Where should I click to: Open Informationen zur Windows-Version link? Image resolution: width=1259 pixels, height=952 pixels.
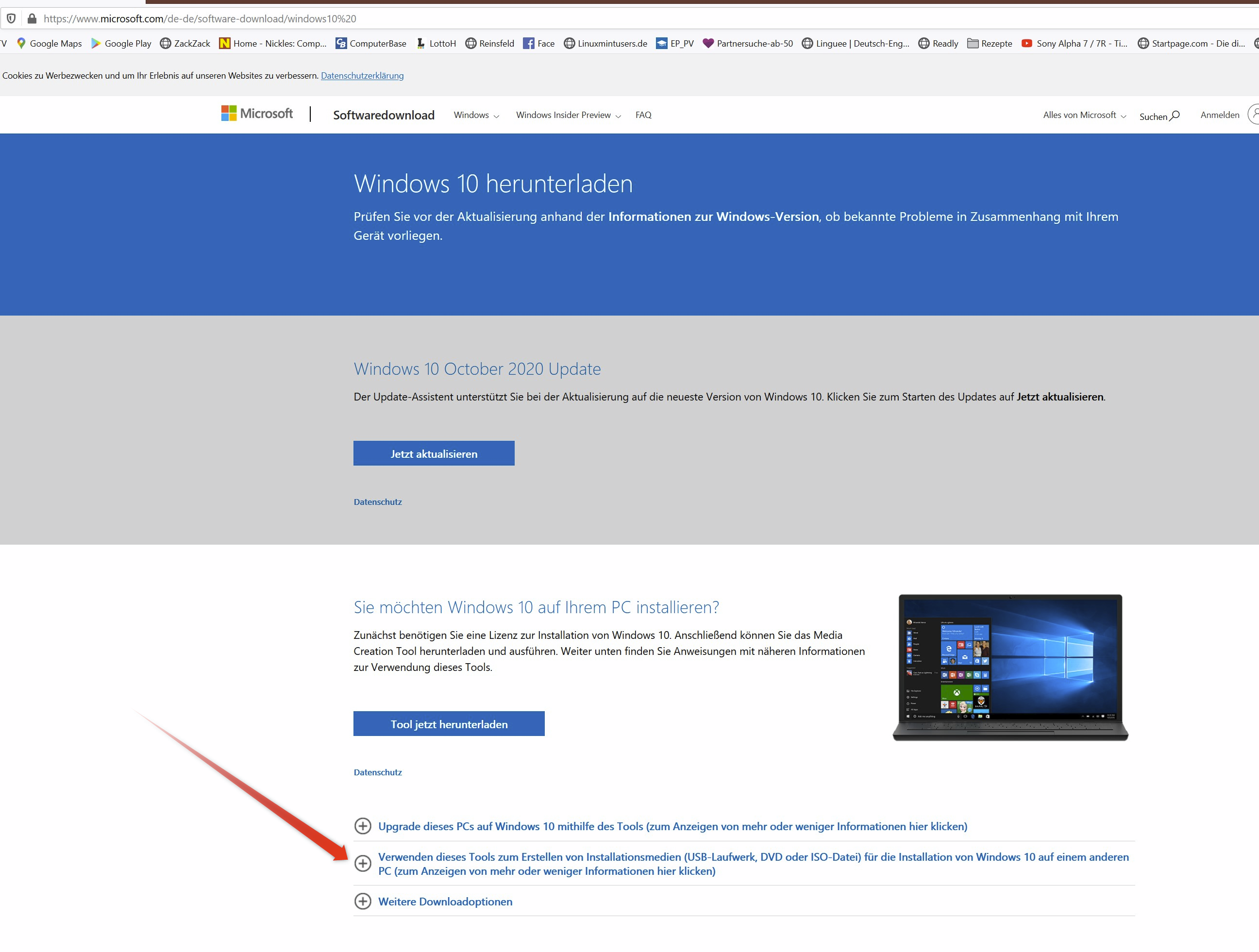(x=713, y=217)
